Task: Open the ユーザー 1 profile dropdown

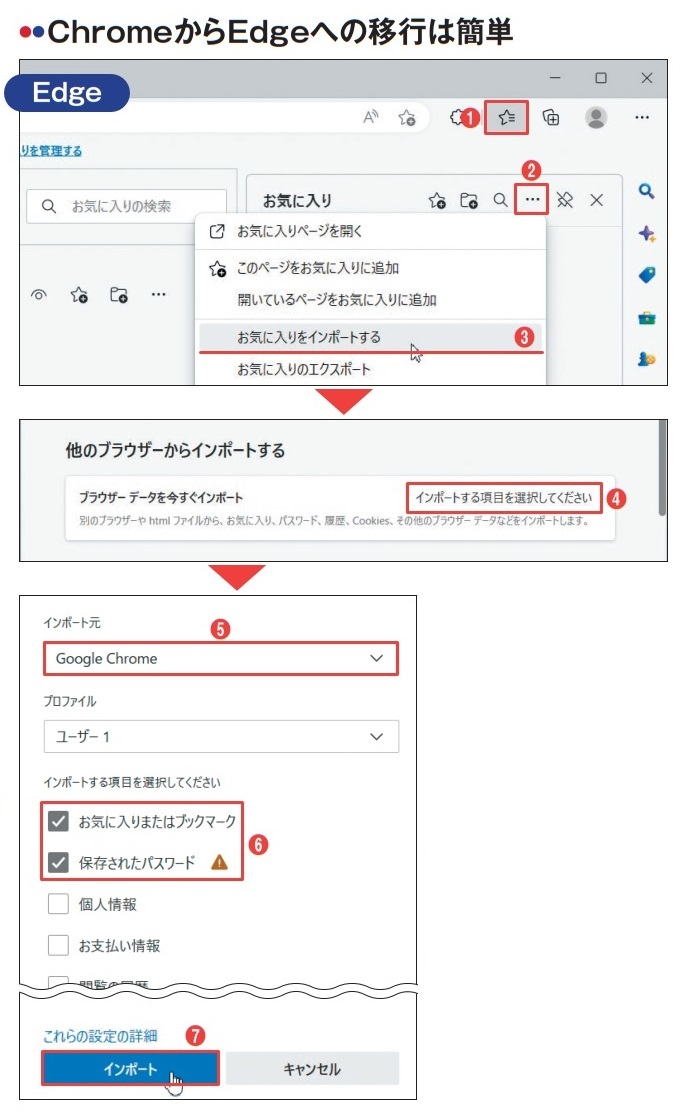Action: (221, 737)
